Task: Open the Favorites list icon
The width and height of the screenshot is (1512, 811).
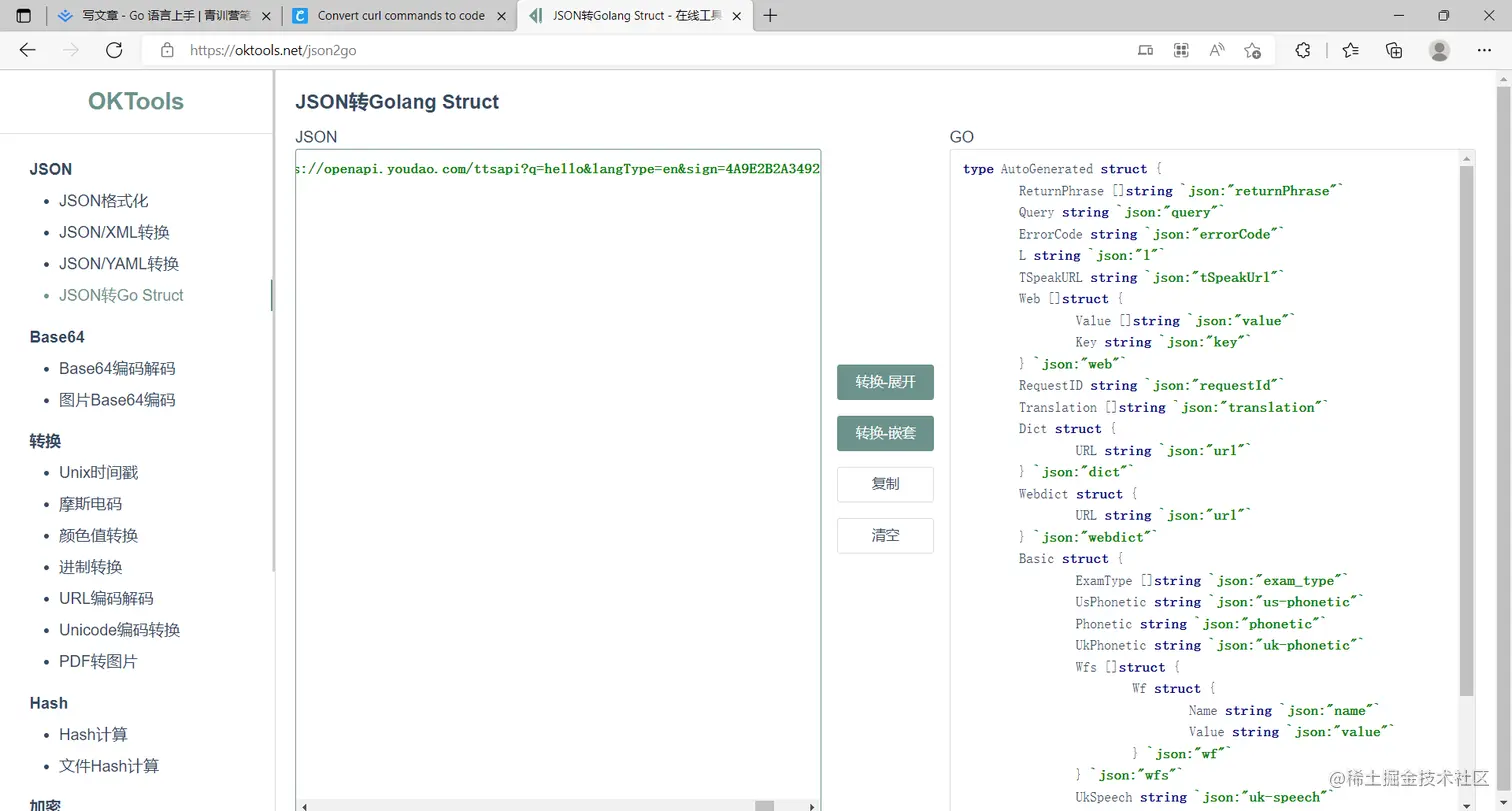Action: click(1350, 50)
